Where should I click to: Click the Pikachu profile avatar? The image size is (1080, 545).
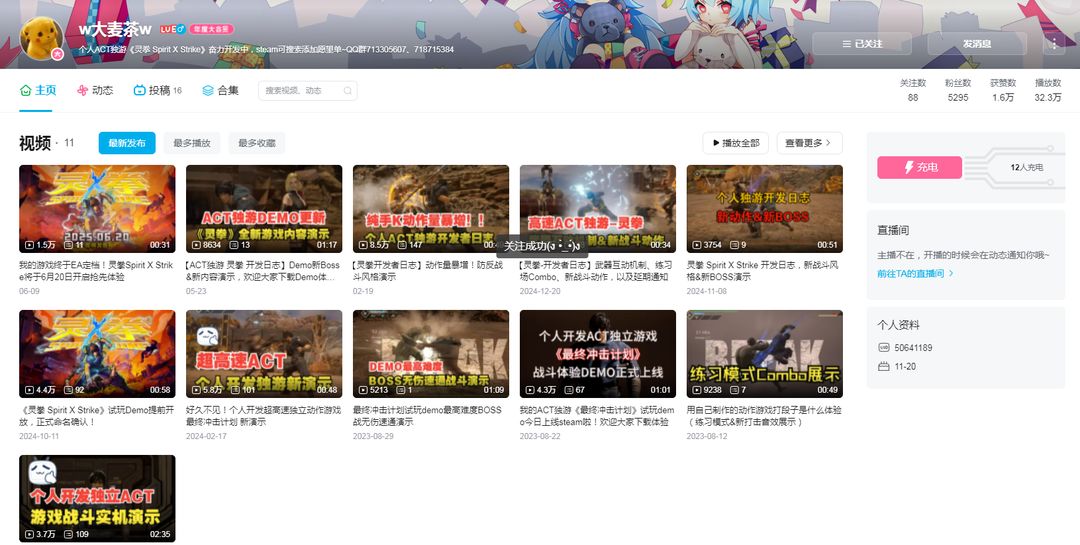click(x=42, y=38)
